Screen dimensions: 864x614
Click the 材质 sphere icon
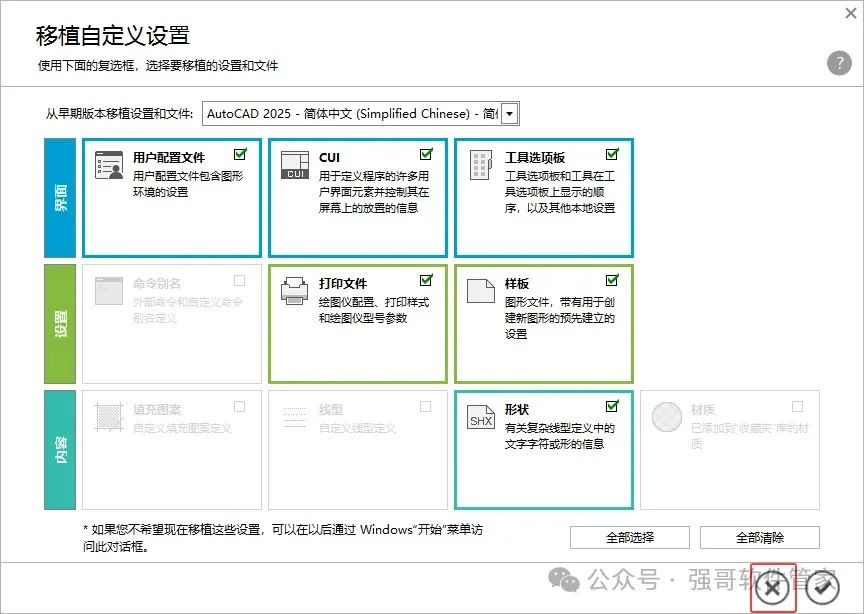(667, 417)
